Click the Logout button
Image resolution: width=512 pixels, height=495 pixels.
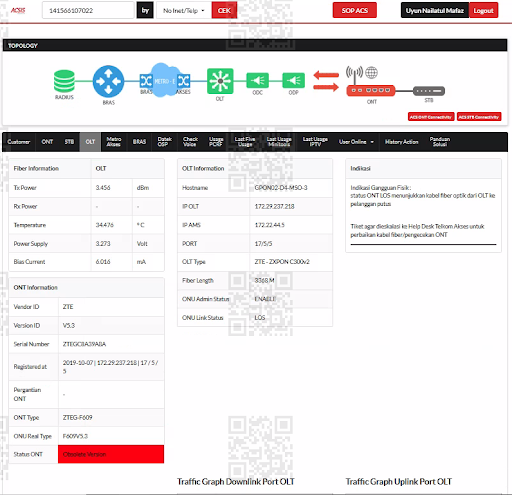[x=483, y=11]
